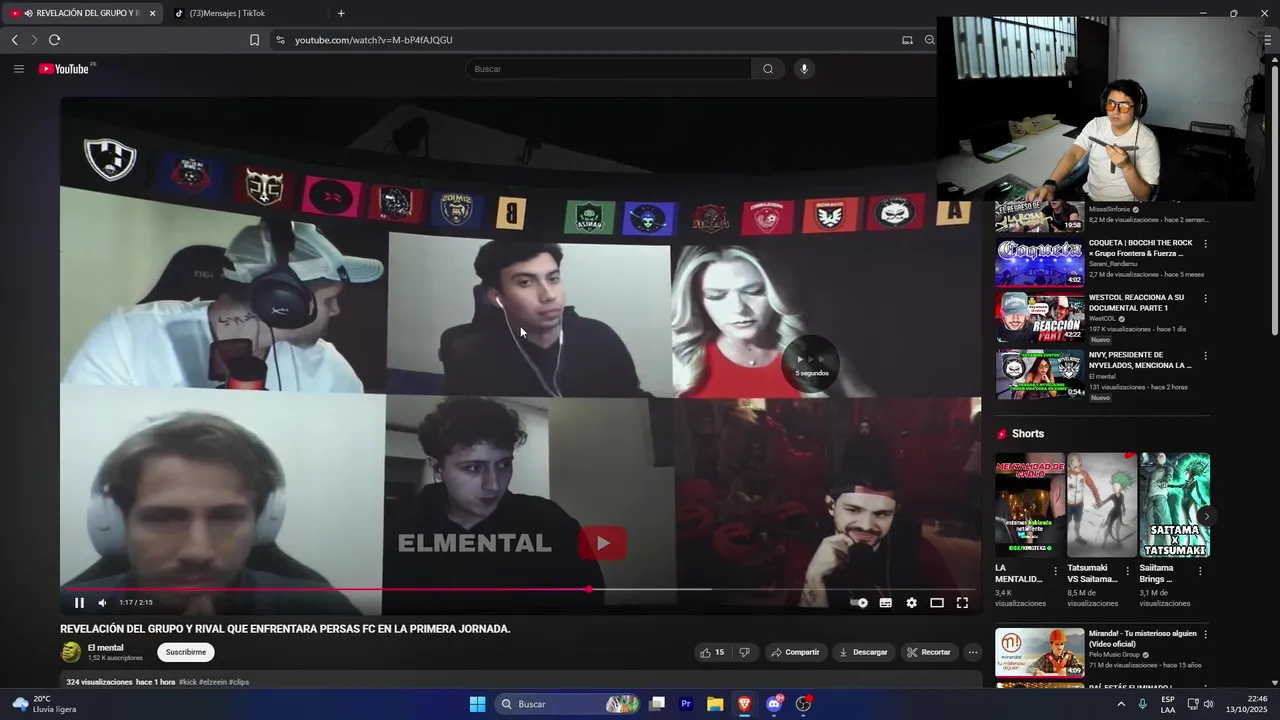Screen dimensions: 1280x720
Task: Open options menu for WESTCOL REACCIONA video
Action: tap(1205, 299)
